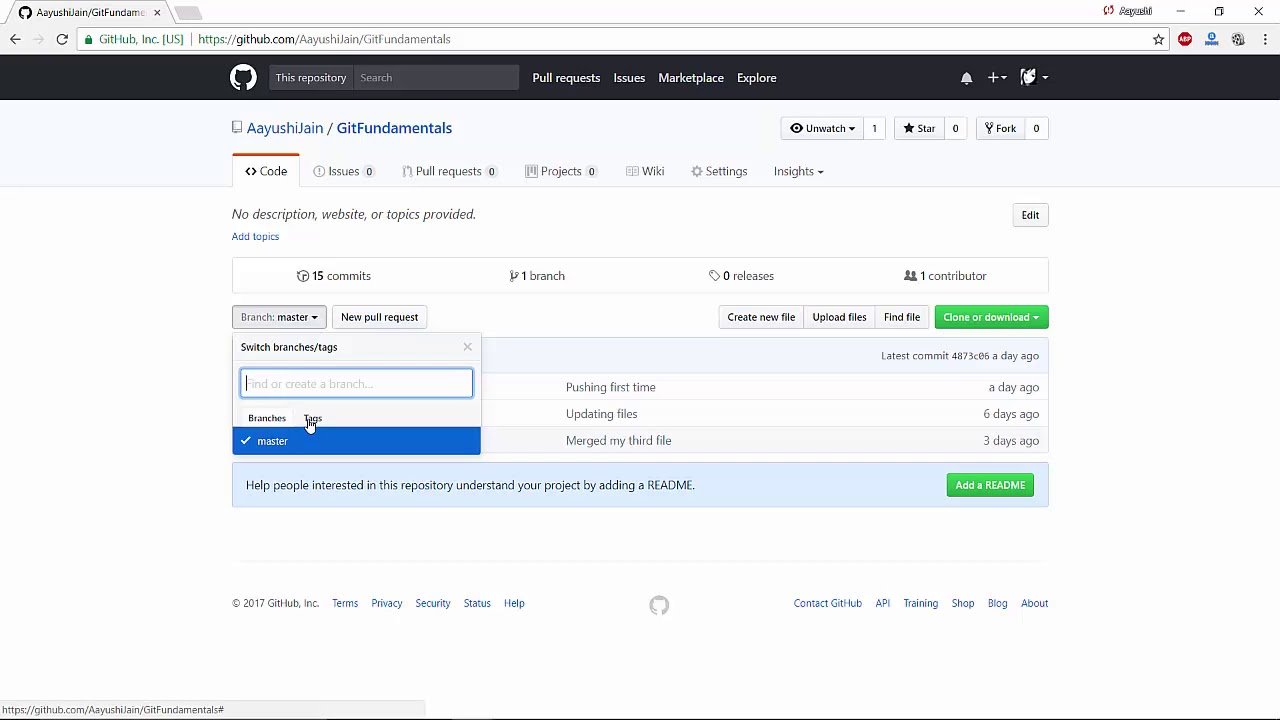
Task: Switch to Tags in branch popup
Action: (x=313, y=418)
